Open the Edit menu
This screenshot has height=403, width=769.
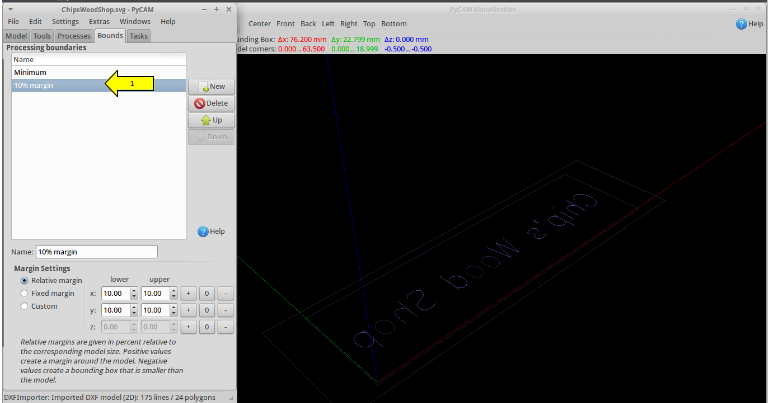[x=35, y=22]
